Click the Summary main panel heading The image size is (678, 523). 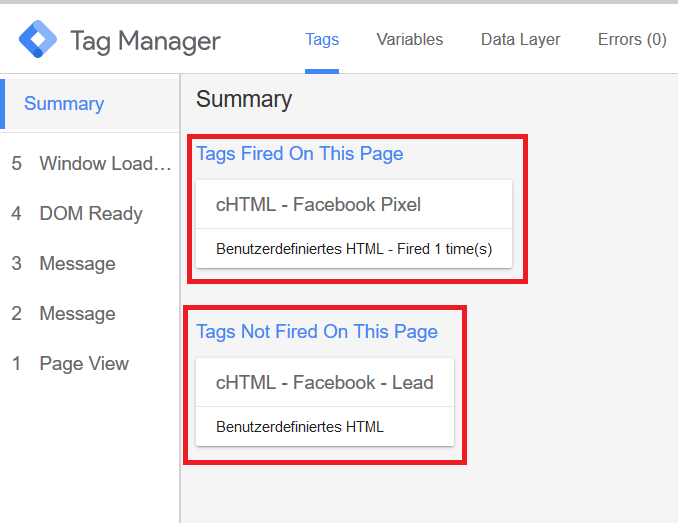(244, 99)
